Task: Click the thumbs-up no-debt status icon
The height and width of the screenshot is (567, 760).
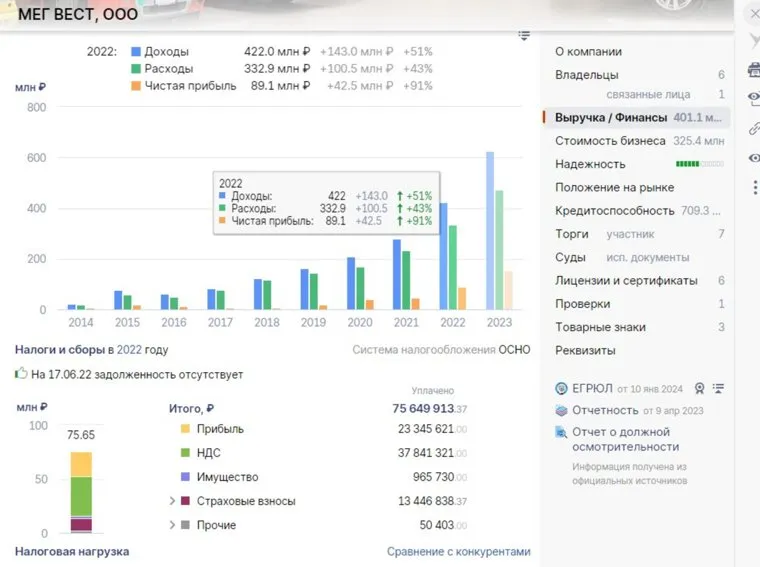Action: [x=21, y=374]
